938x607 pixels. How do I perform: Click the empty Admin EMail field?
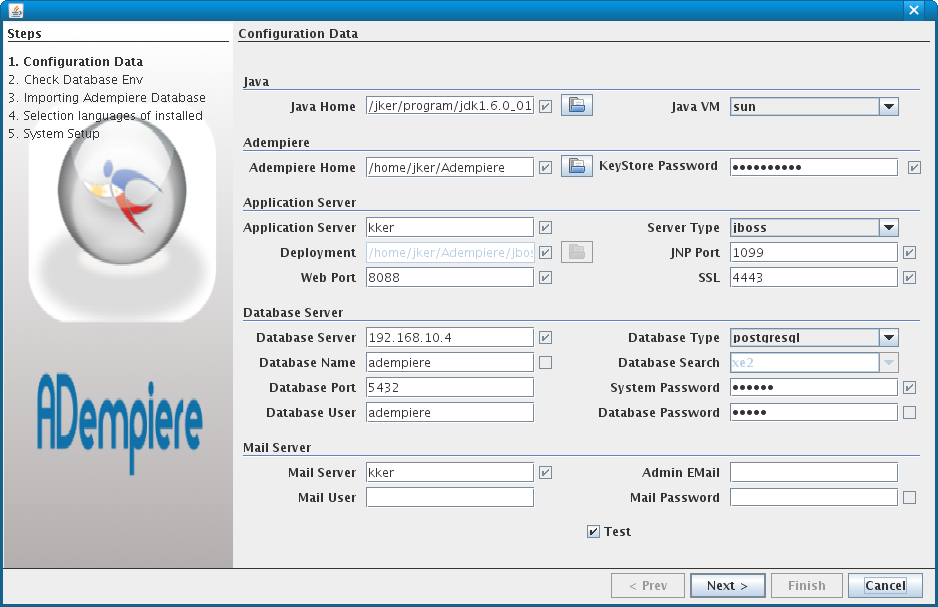[x=814, y=472]
